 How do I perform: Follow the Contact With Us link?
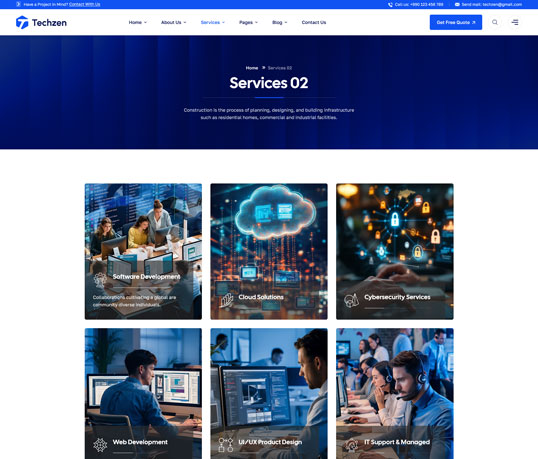[x=84, y=4]
